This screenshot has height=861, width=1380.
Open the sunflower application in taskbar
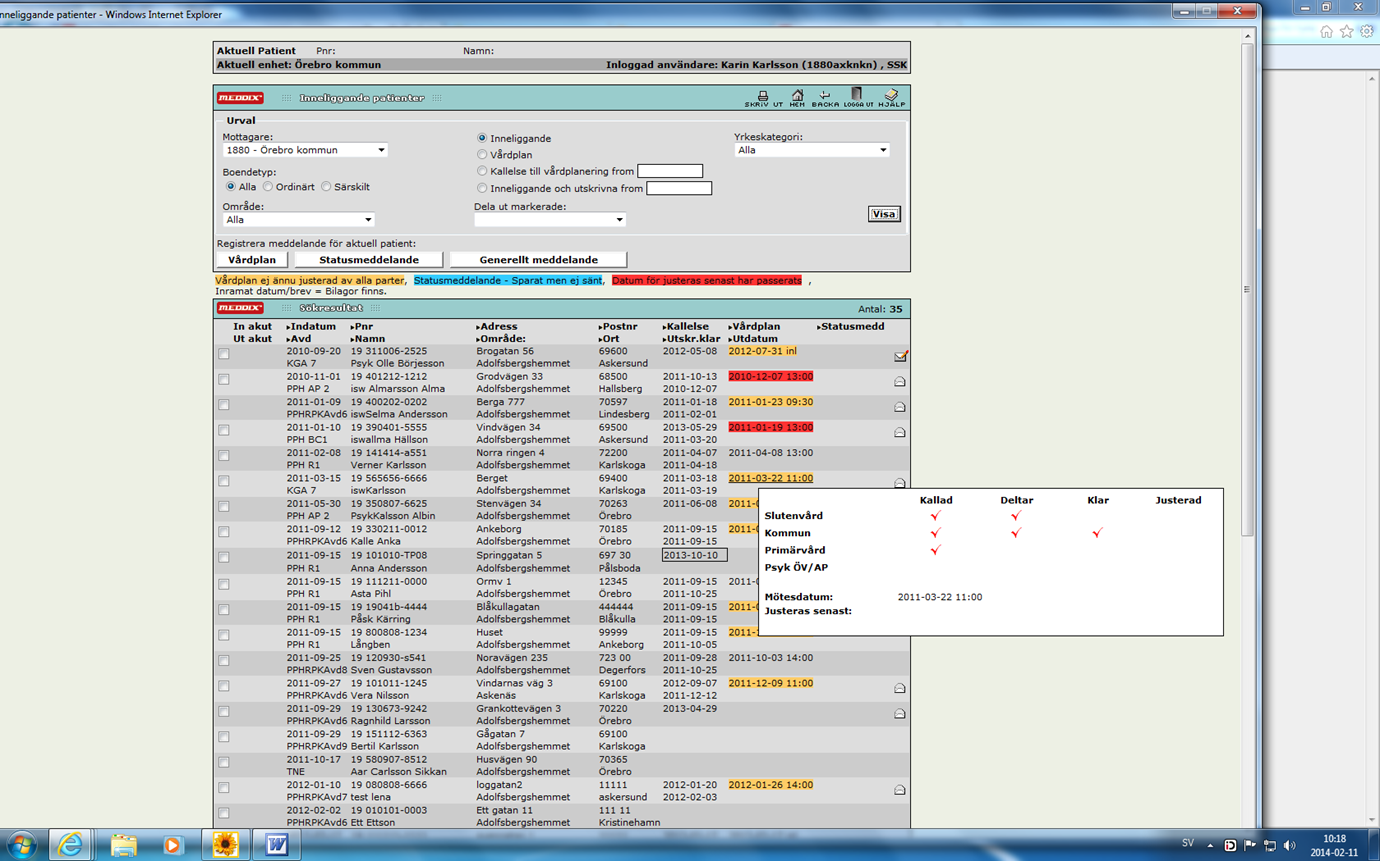226,845
